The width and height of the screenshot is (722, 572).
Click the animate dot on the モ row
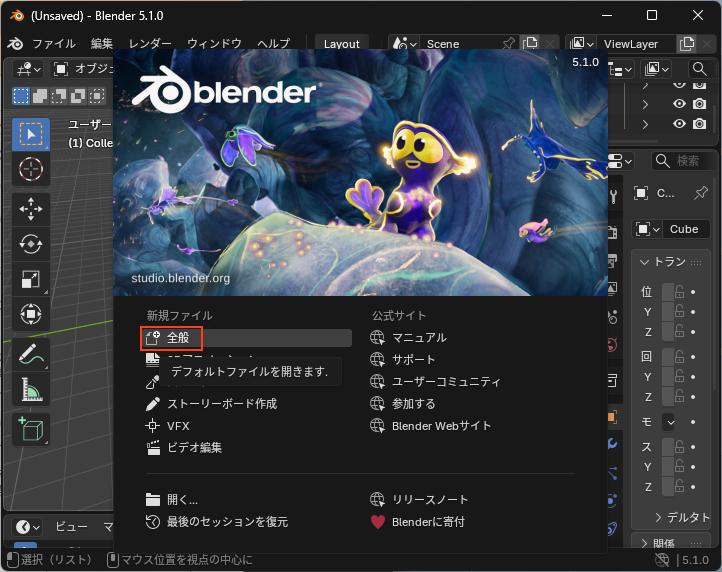pos(693,422)
